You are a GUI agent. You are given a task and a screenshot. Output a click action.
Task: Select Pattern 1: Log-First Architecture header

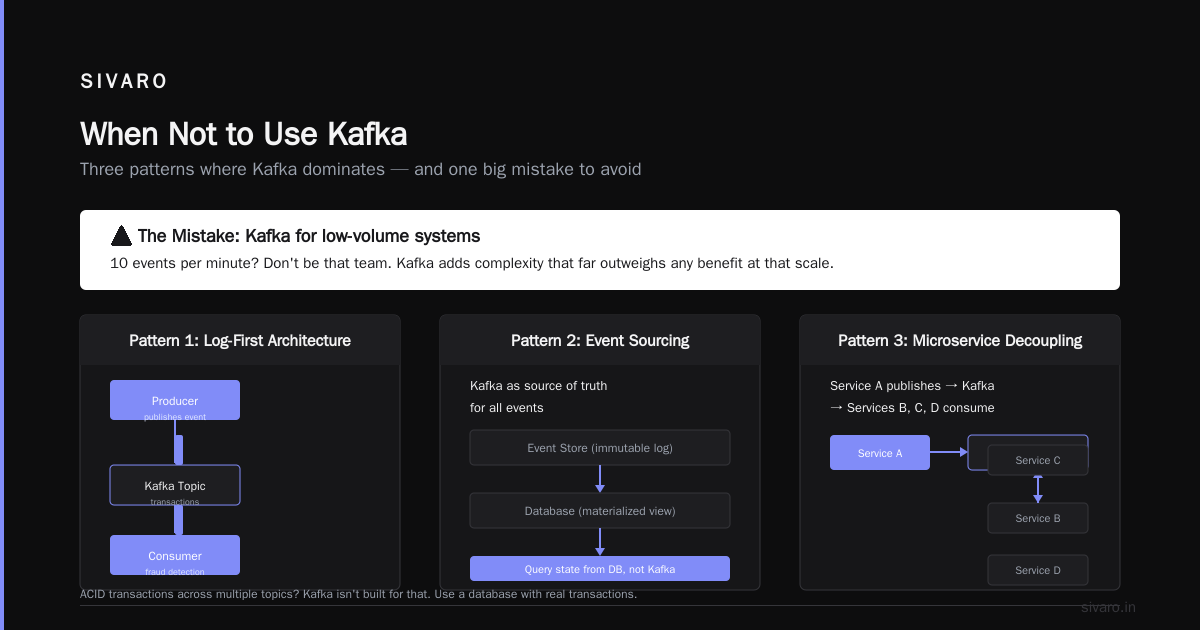(x=240, y=340)
